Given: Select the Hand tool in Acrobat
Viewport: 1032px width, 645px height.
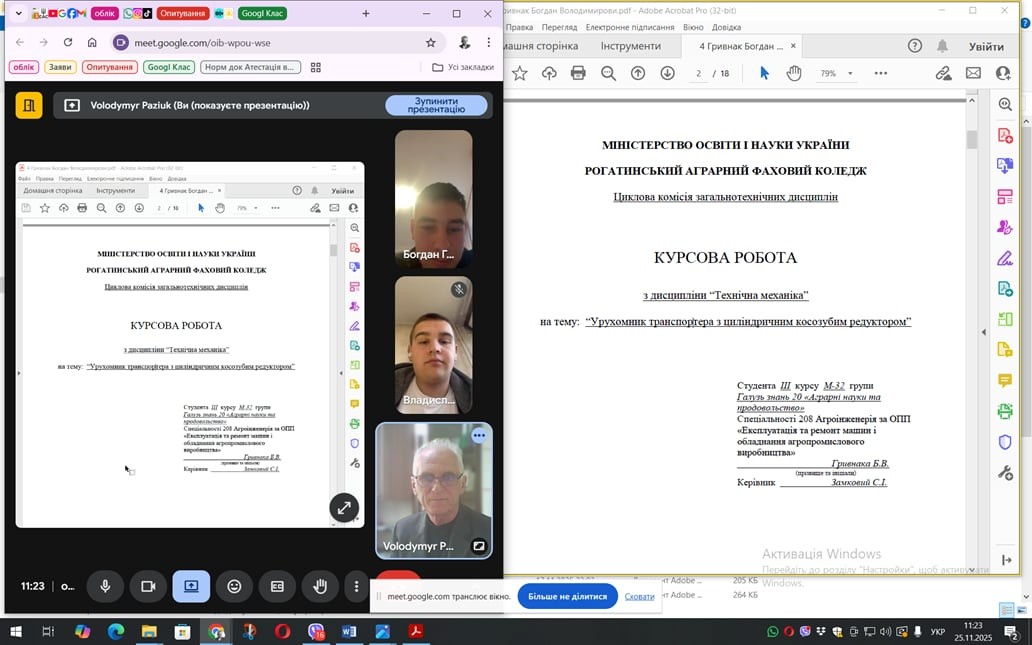Looking at the screenshot, I should pyautogui.click(x=794, y=73).
